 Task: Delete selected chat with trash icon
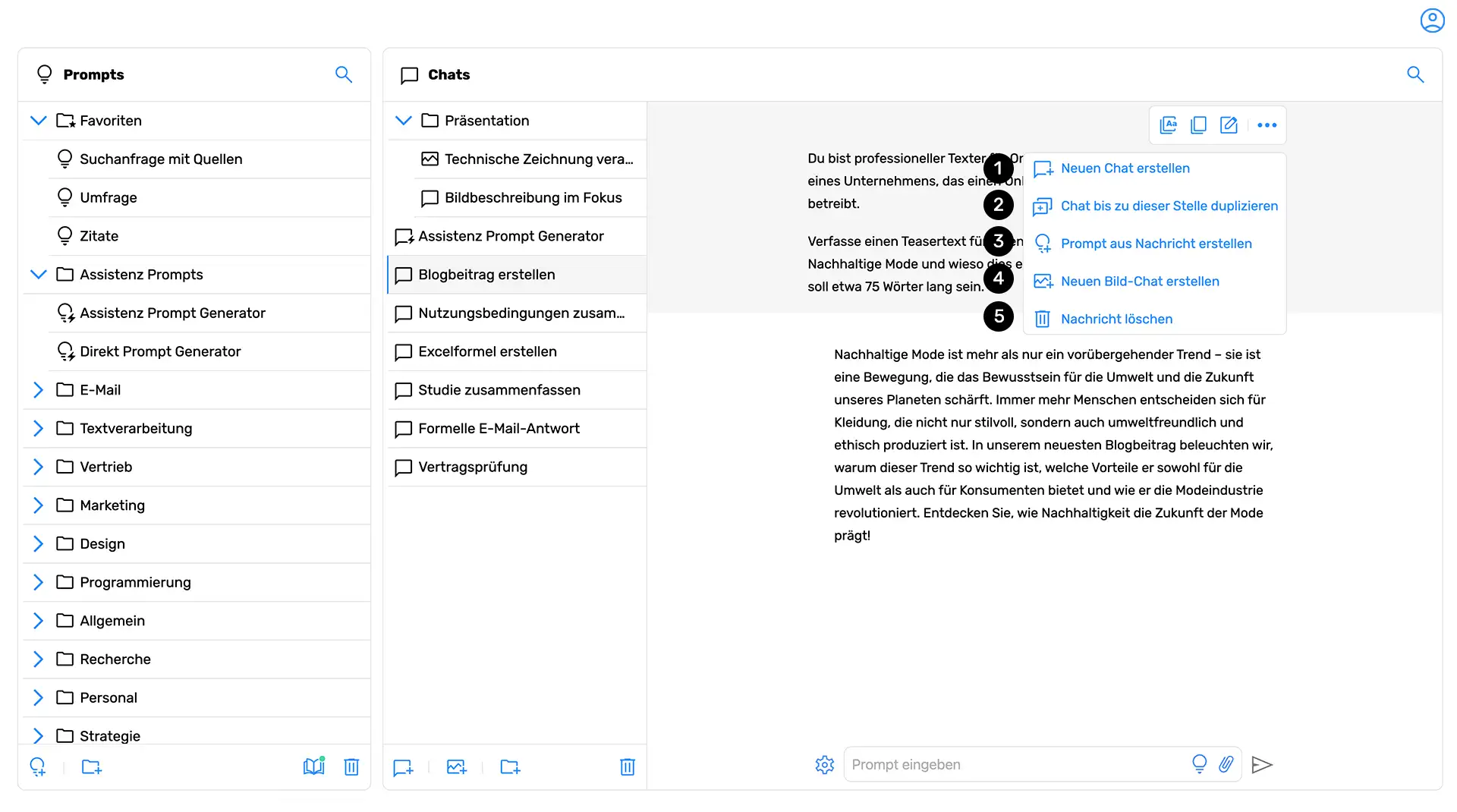coord(628,767)
